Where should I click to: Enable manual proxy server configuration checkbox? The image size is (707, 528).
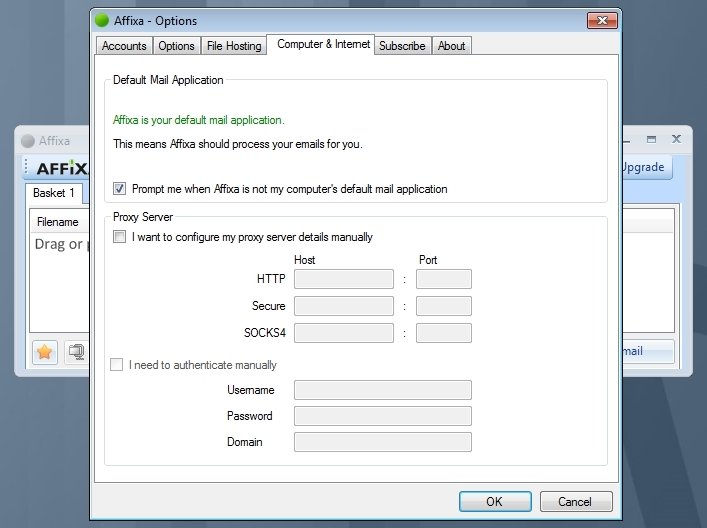[119, 237]
